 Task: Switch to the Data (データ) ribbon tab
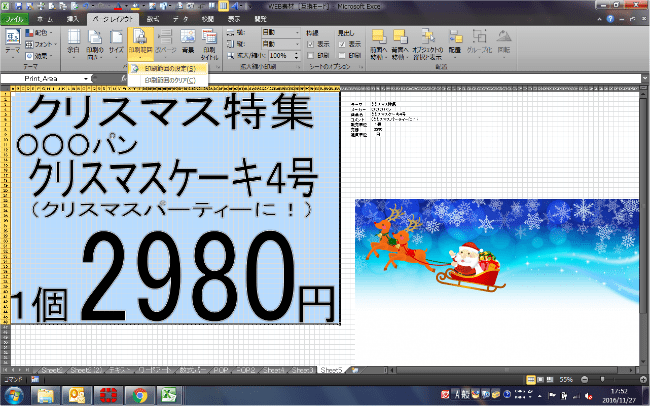[180, 19]
